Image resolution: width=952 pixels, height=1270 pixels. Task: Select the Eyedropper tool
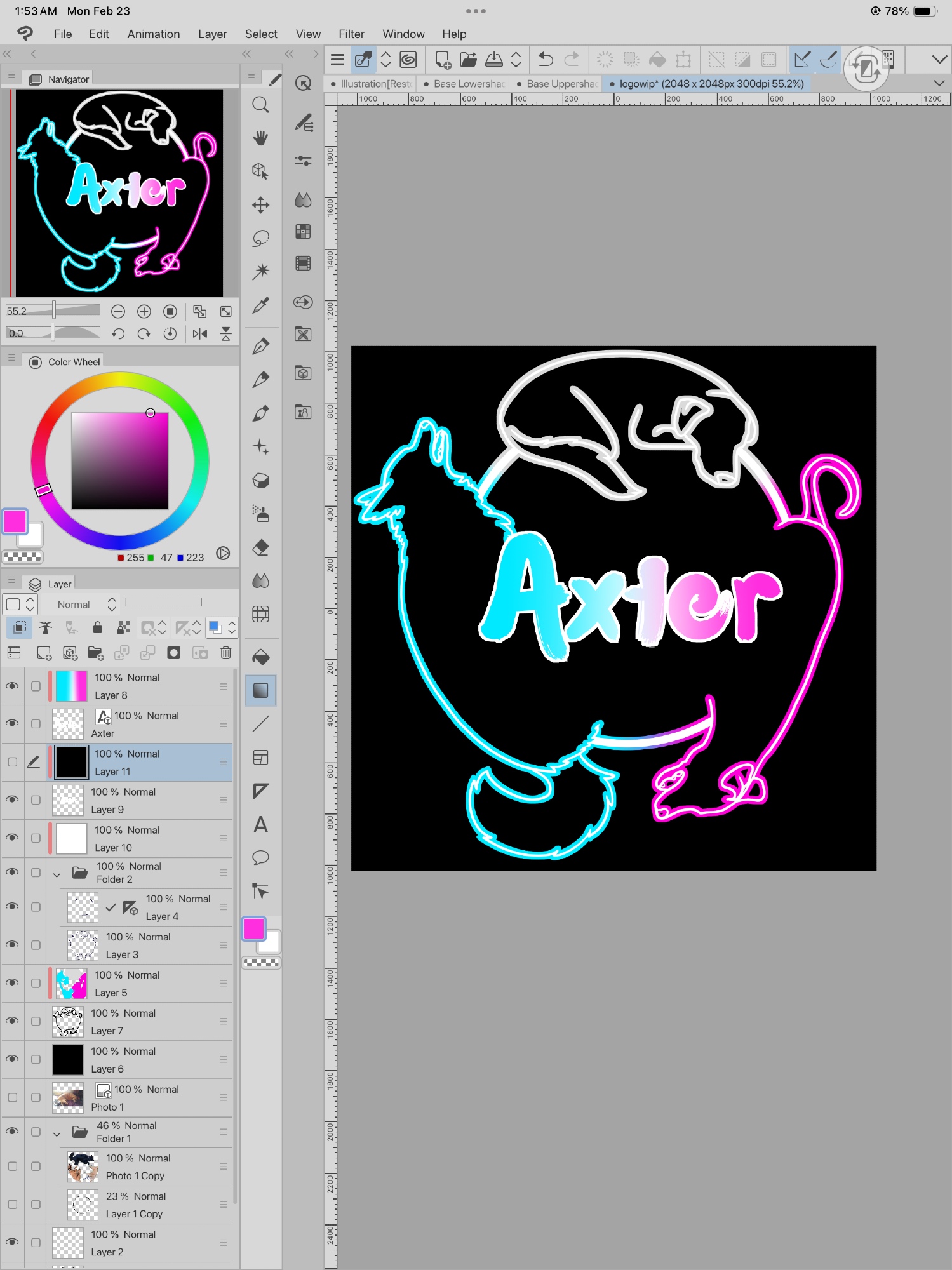point(260,305)
